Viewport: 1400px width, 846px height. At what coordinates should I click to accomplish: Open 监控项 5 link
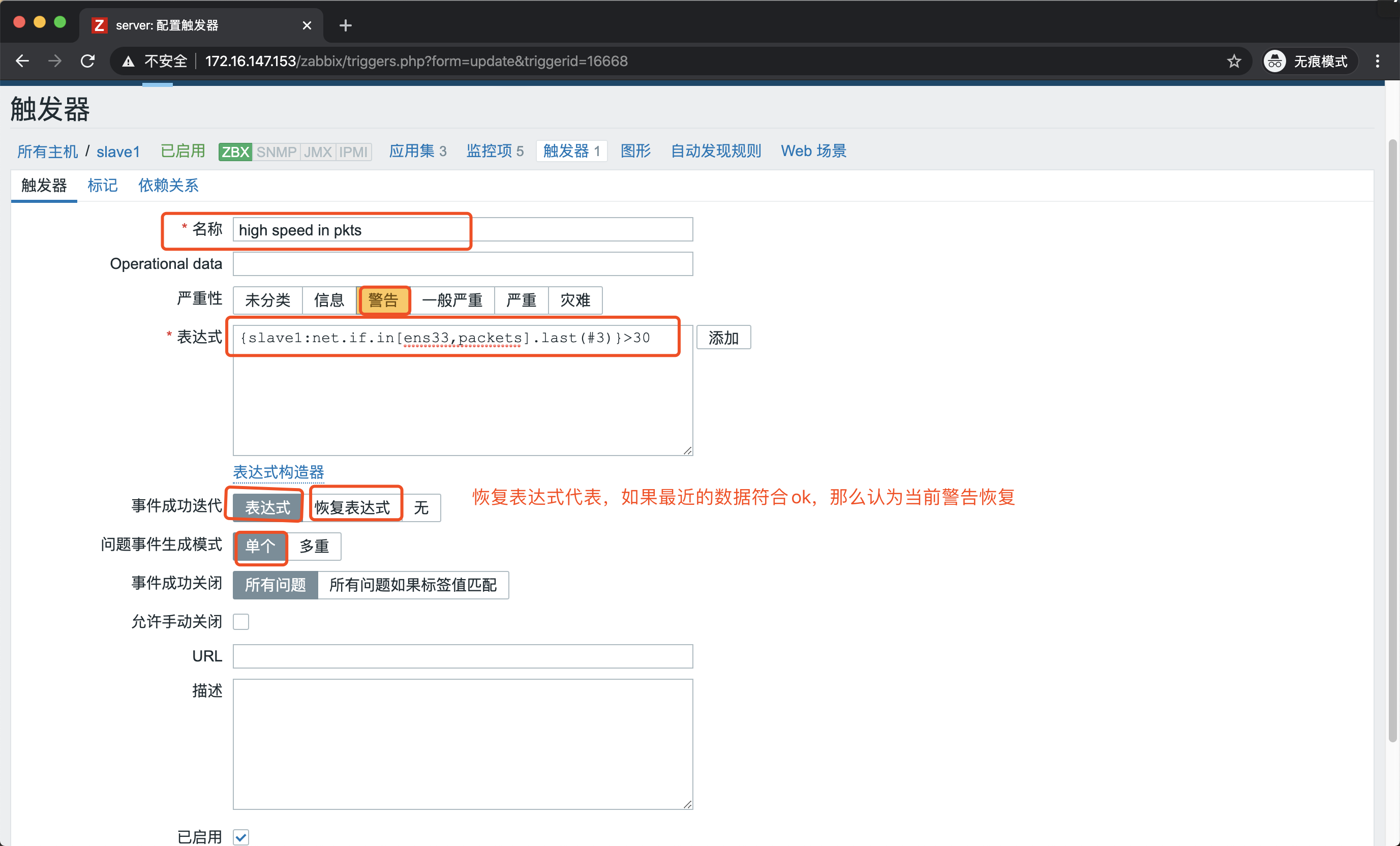click(495, 151)
